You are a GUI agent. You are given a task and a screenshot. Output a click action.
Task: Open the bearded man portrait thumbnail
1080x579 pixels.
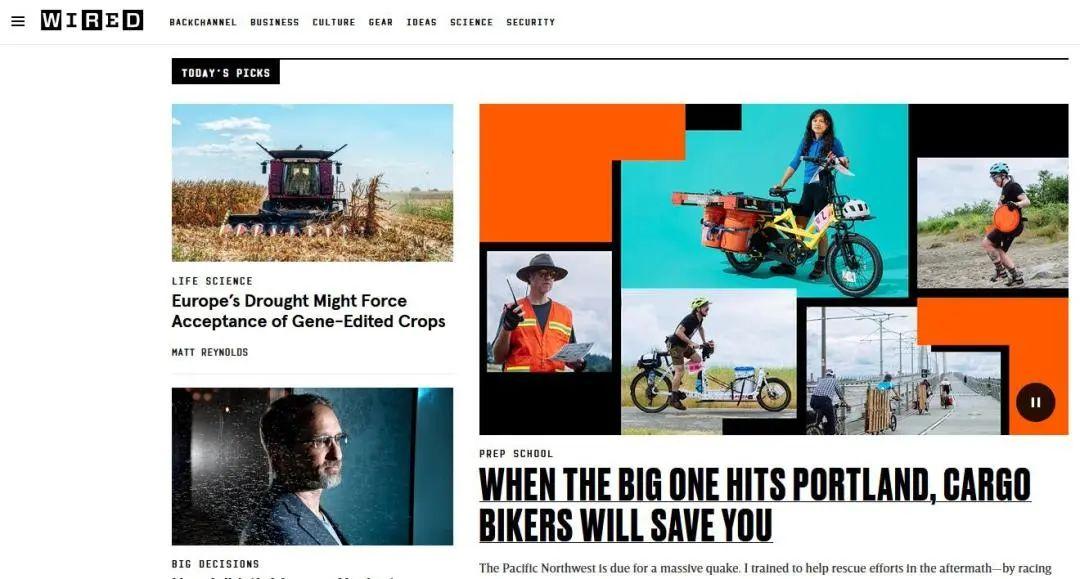tap(313, 466)
